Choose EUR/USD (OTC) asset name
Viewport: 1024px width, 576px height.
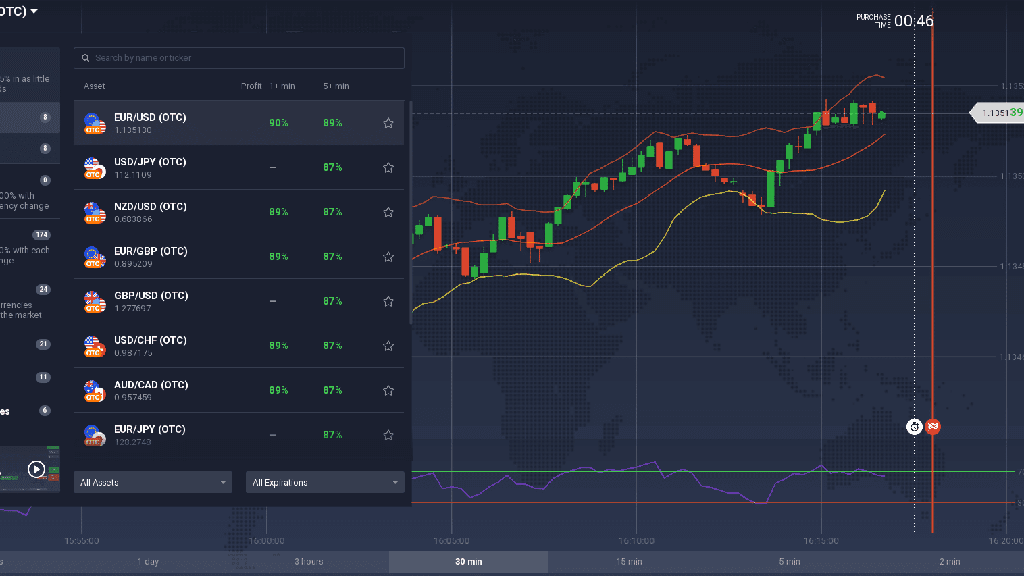click(150, 118)
